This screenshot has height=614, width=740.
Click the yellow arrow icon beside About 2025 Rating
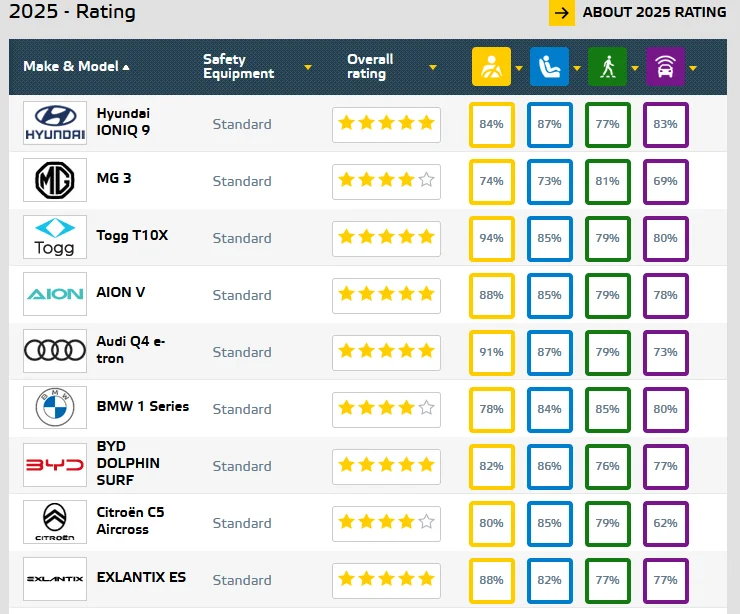pos(562,13)
